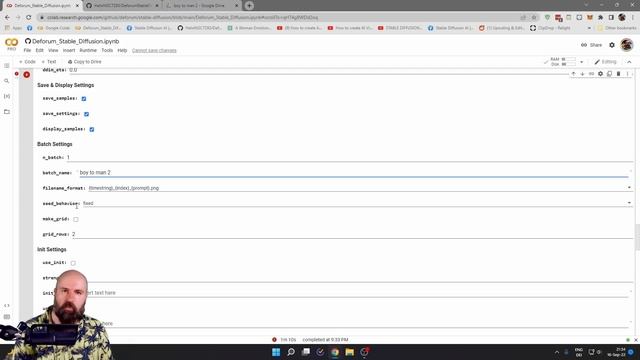Image resolution: width=640 pixels, height=360 pixels.
Task: Open files panel sidebar icon
Action: 7,111
